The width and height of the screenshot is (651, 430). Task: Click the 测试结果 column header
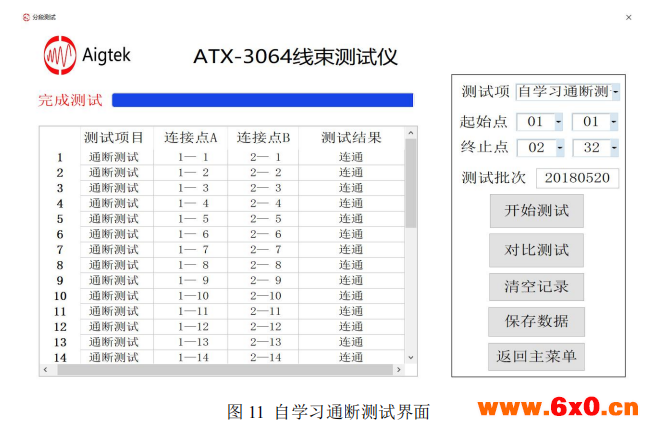[x=351, y=137]
